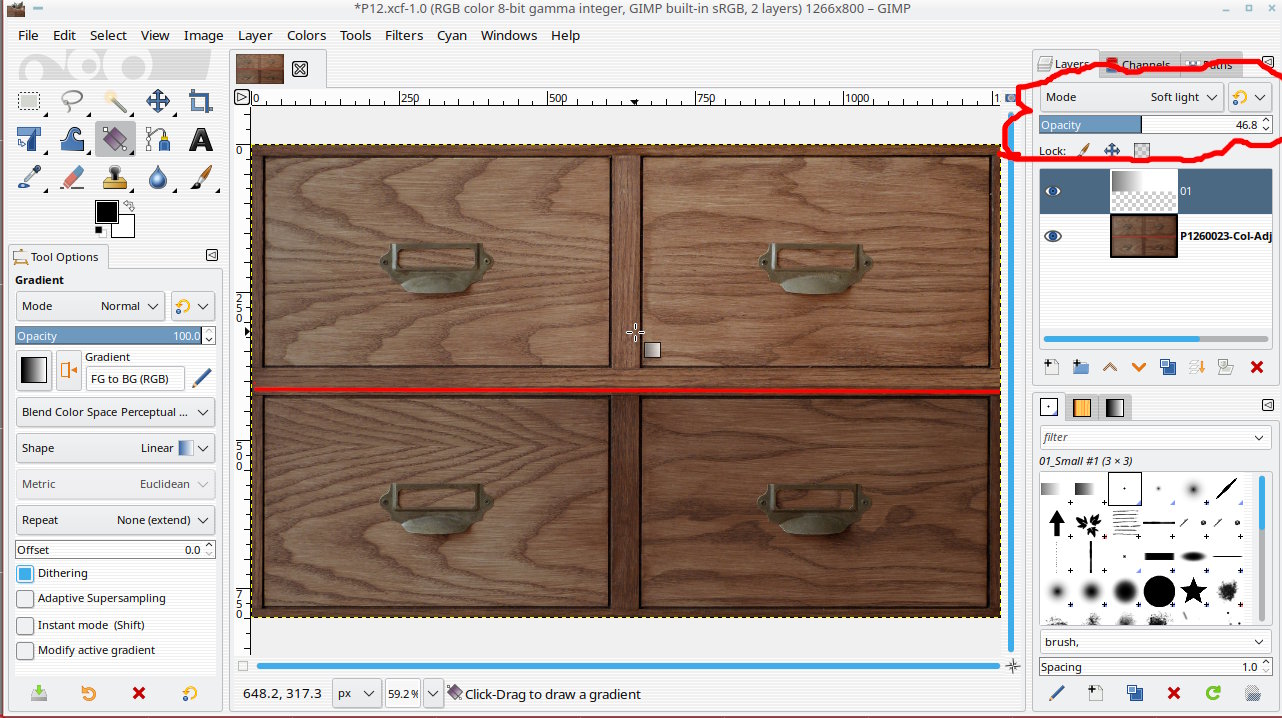Select the Eraser tool
The height and width of the screenshot is (718, 1282).
click(73, 177)
